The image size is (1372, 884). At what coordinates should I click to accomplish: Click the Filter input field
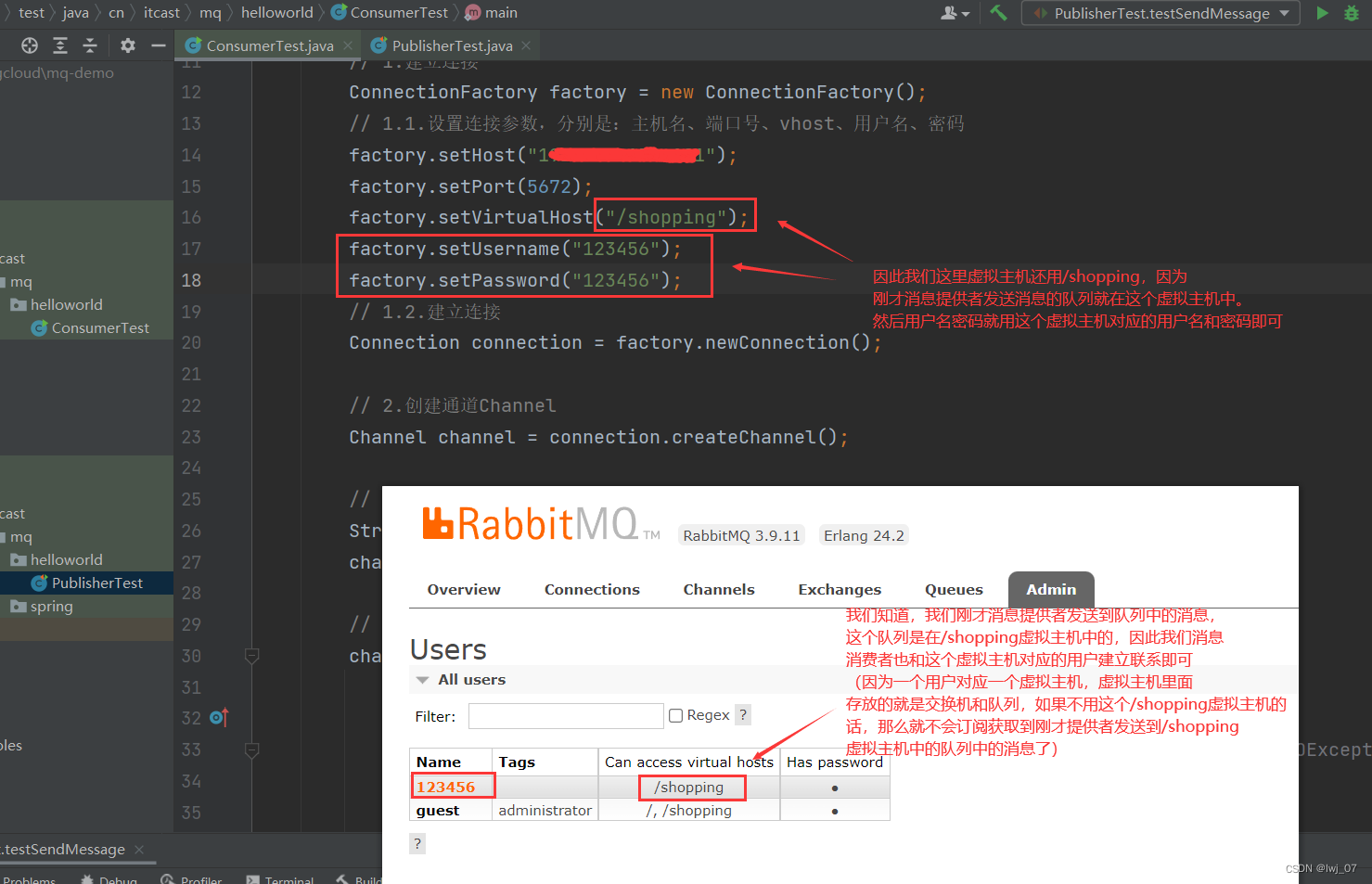(x=566, y=715)
